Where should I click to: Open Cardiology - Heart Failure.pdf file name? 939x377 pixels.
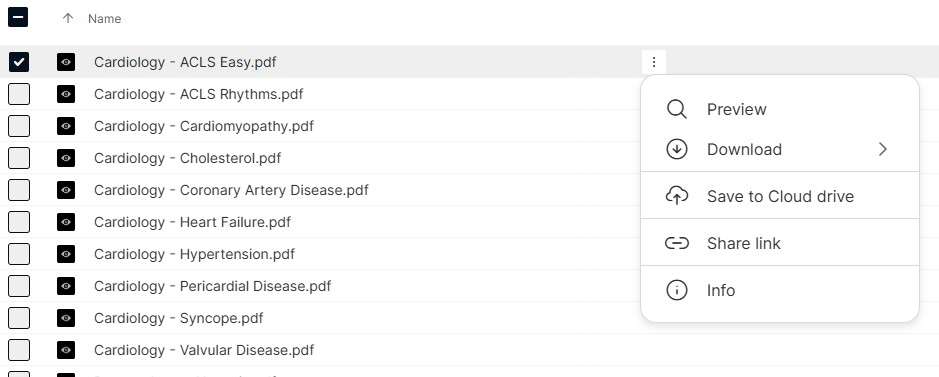pos(192,222)
